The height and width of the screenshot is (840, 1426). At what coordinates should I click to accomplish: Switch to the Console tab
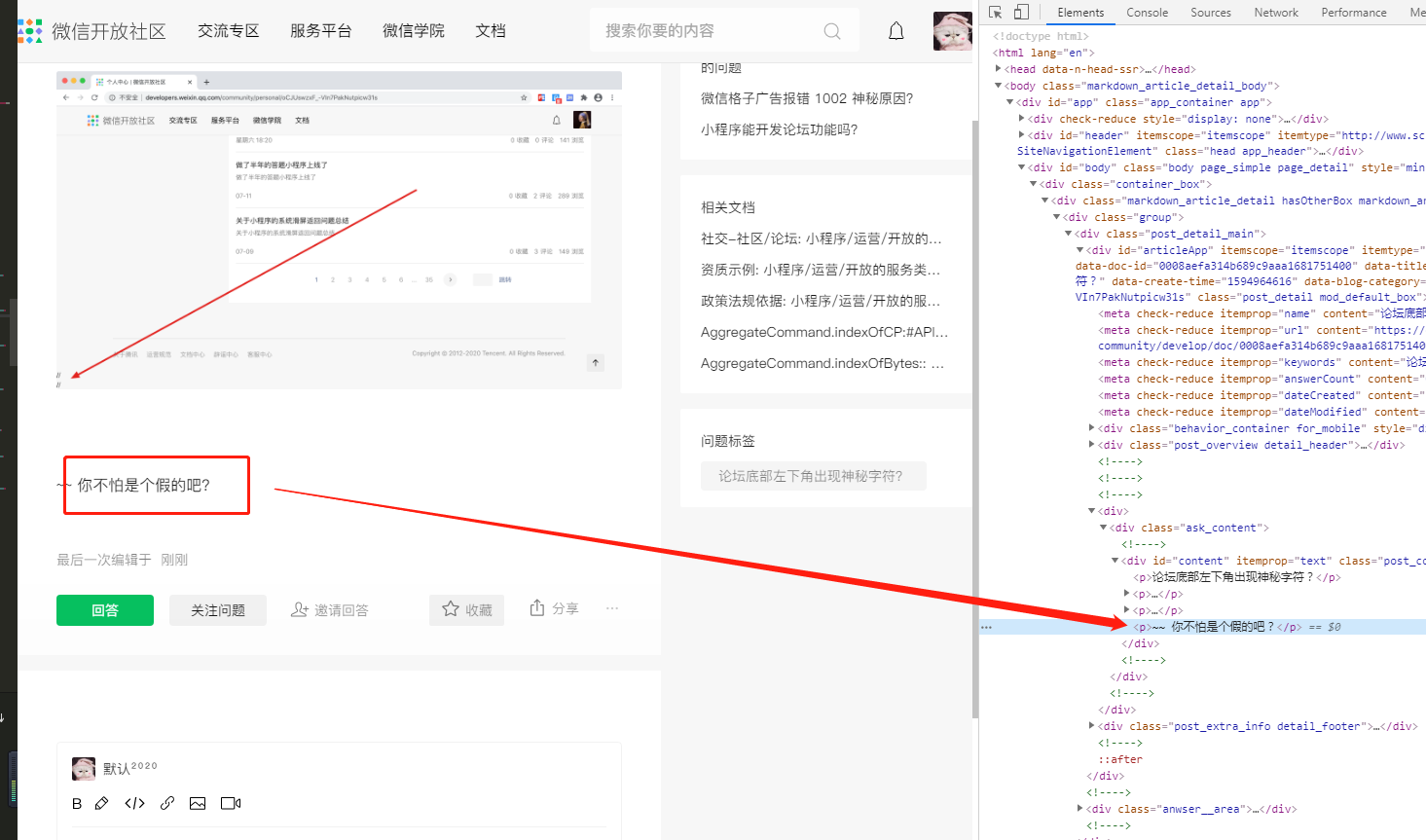pos(1147,13)
